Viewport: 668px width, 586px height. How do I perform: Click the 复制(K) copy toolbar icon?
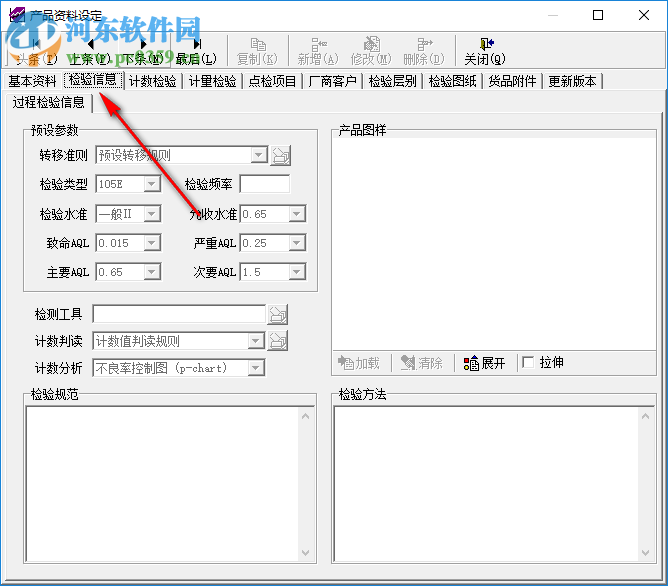(257, 51)
